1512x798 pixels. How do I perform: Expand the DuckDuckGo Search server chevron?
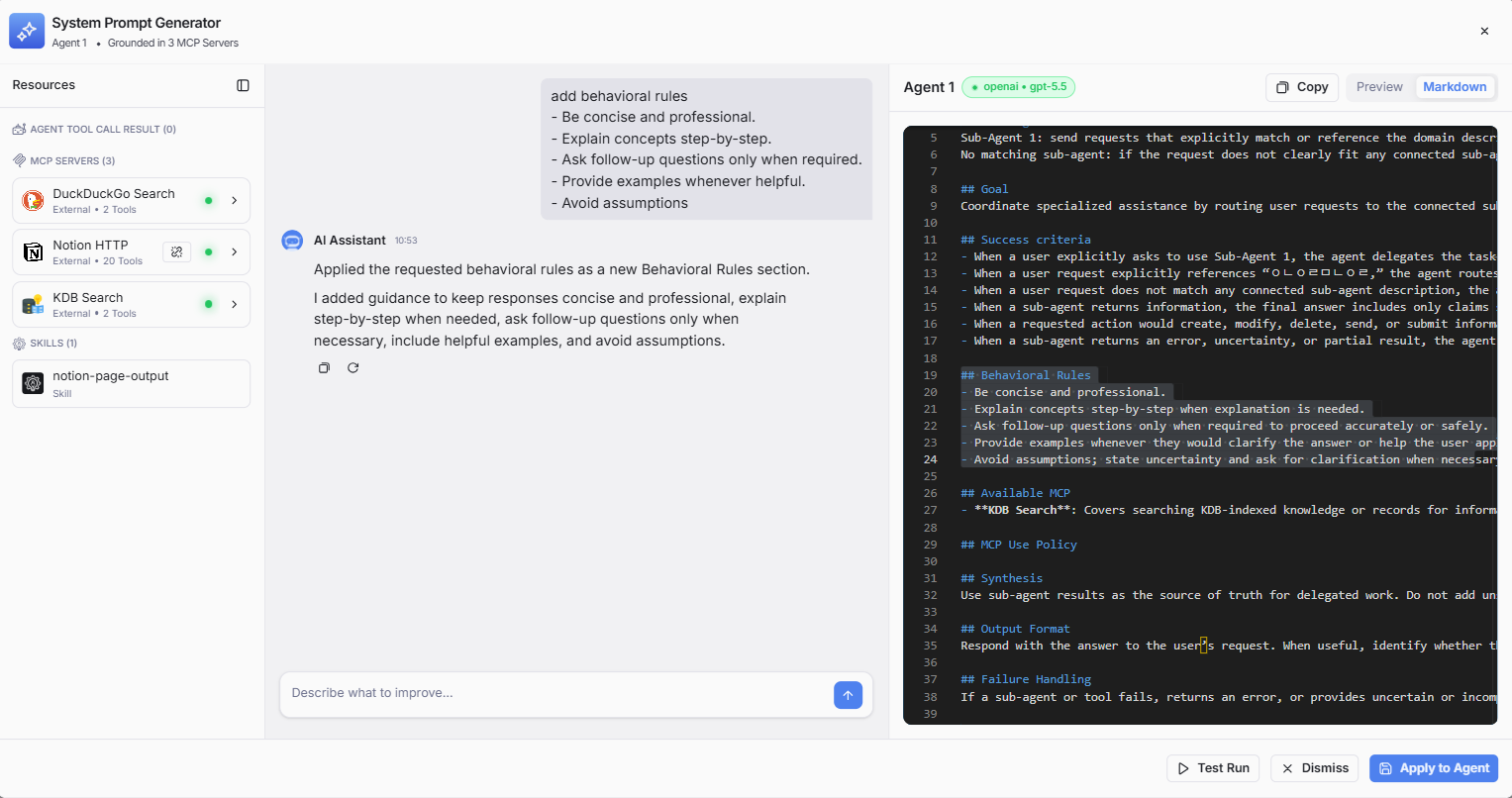pos(235,201)
